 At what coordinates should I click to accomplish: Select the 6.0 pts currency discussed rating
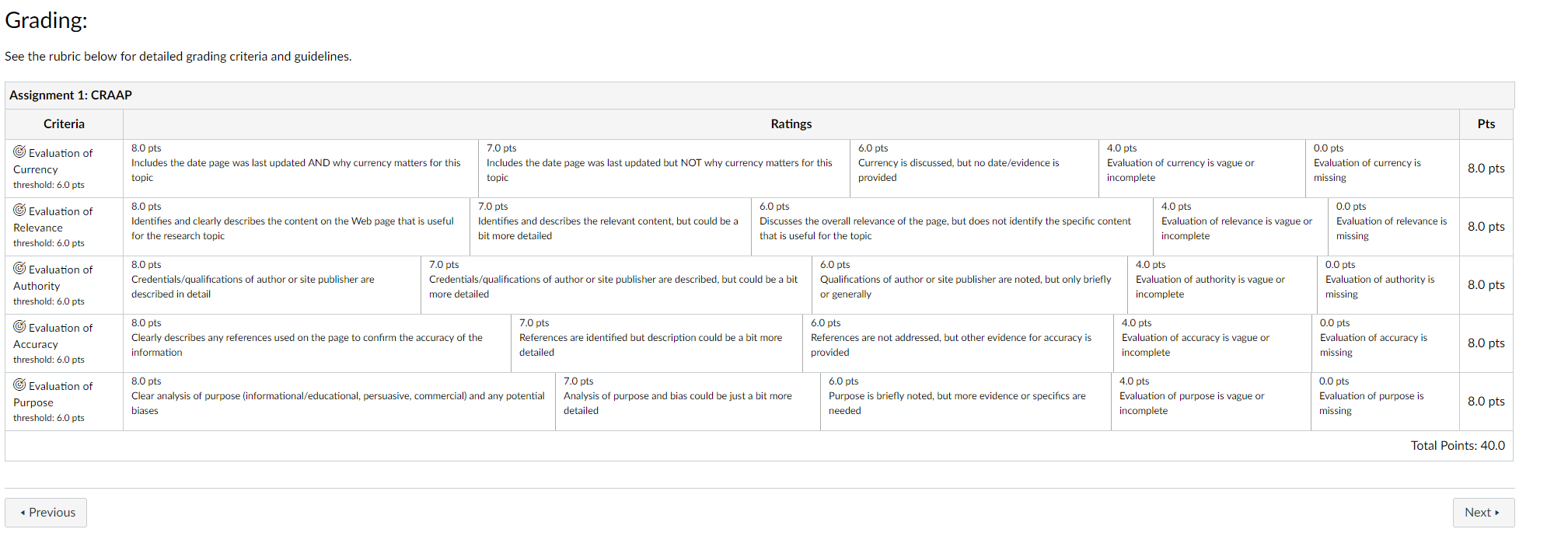click(x=974, y=169)
